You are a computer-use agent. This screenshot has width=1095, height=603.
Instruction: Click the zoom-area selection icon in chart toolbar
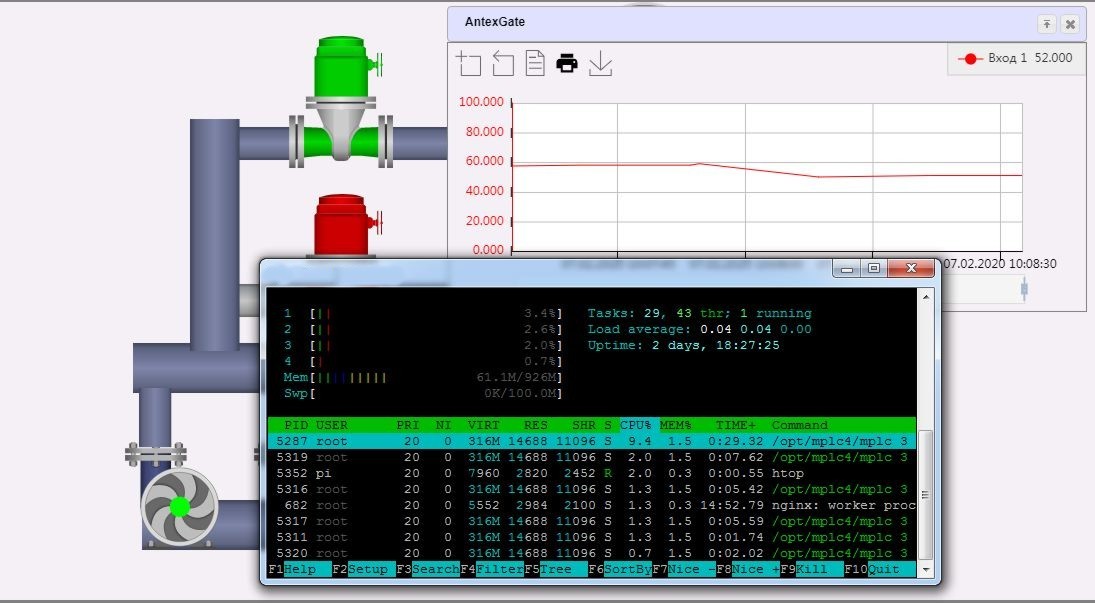(x=468, y=64)
